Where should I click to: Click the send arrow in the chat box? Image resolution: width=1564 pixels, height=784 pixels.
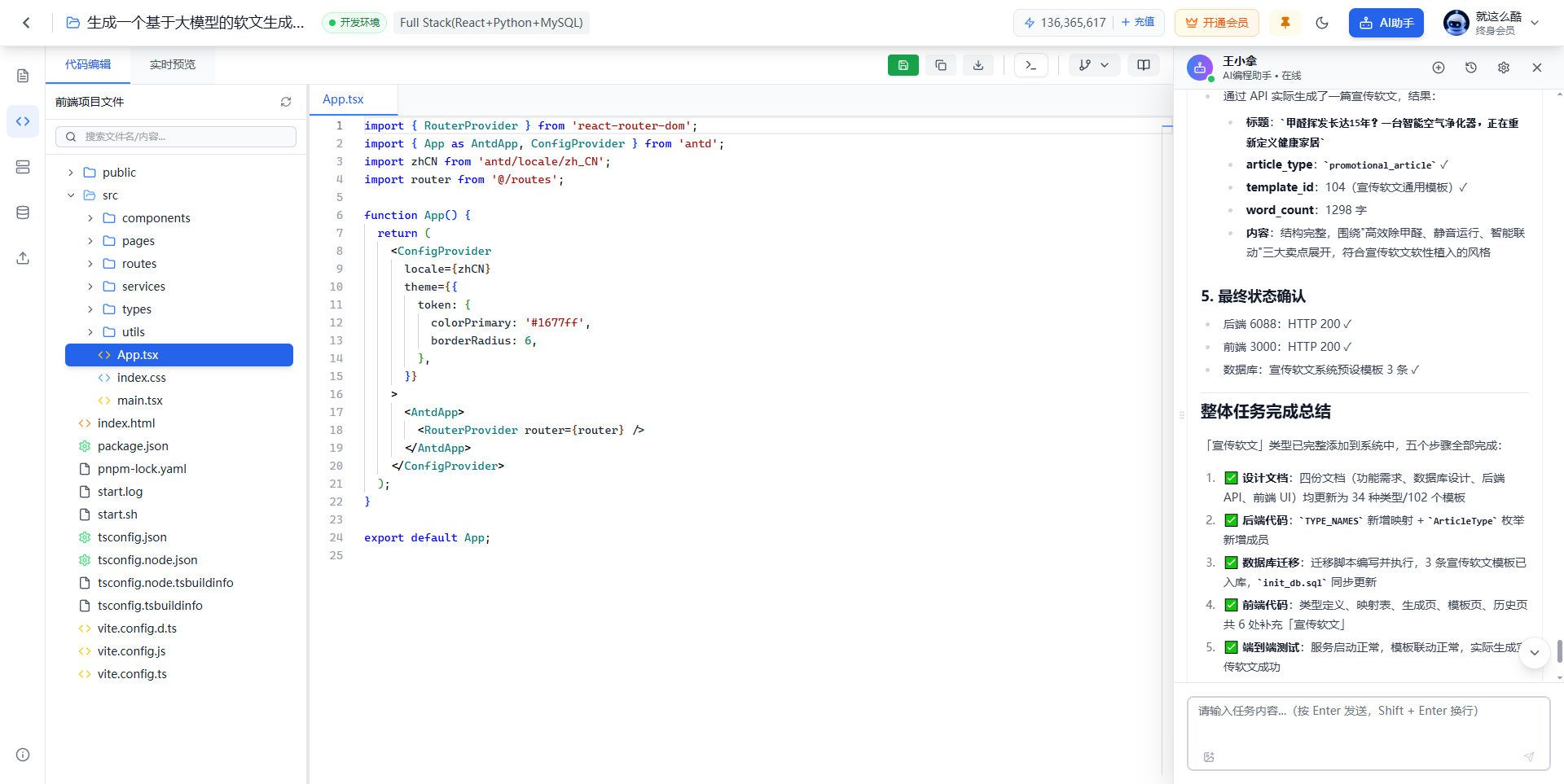pos(1529,756)
